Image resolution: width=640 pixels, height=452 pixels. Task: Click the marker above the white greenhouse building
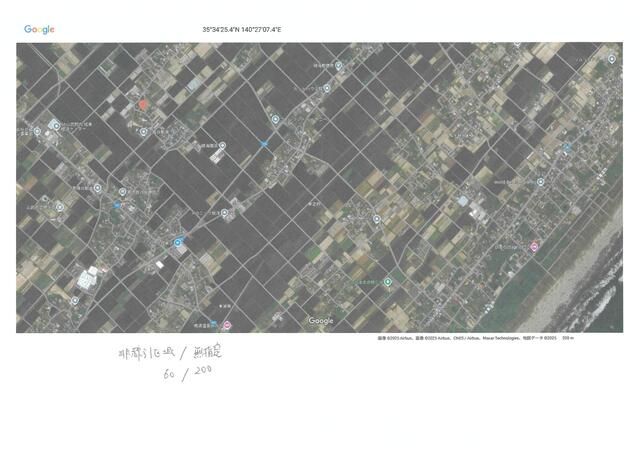coord(222,145)
